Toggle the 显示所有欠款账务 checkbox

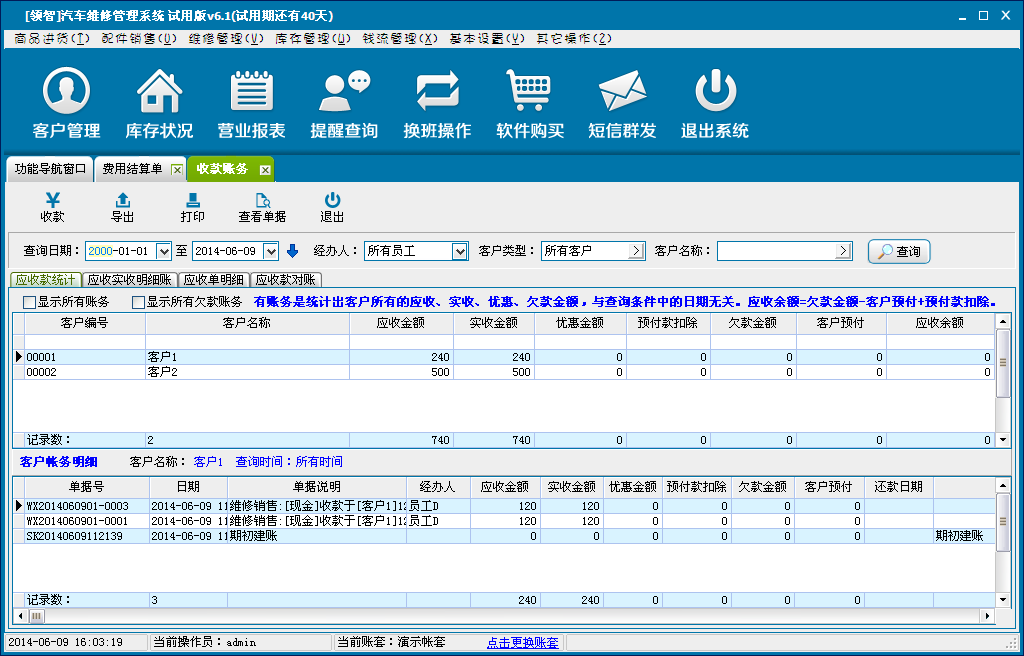(138, 302)
